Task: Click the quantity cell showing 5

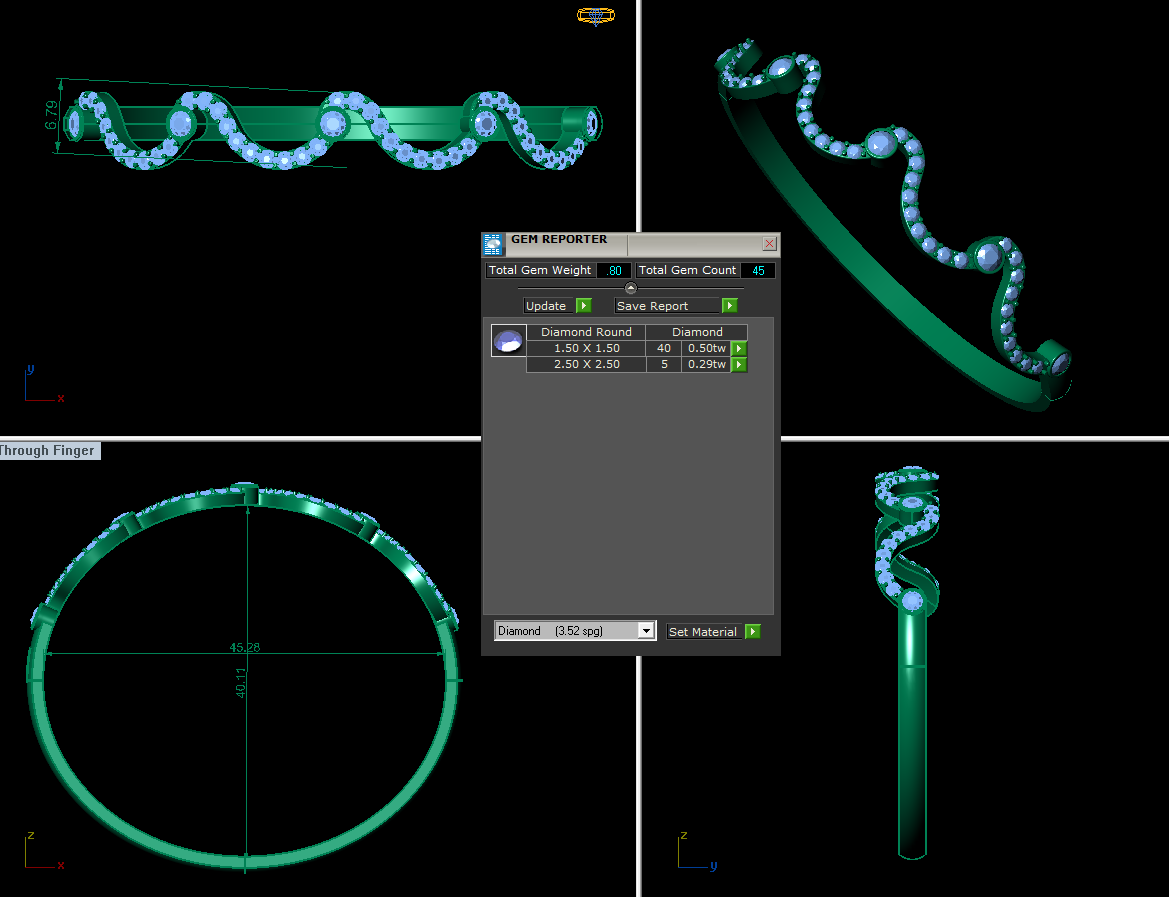Action: pos(664,365)
